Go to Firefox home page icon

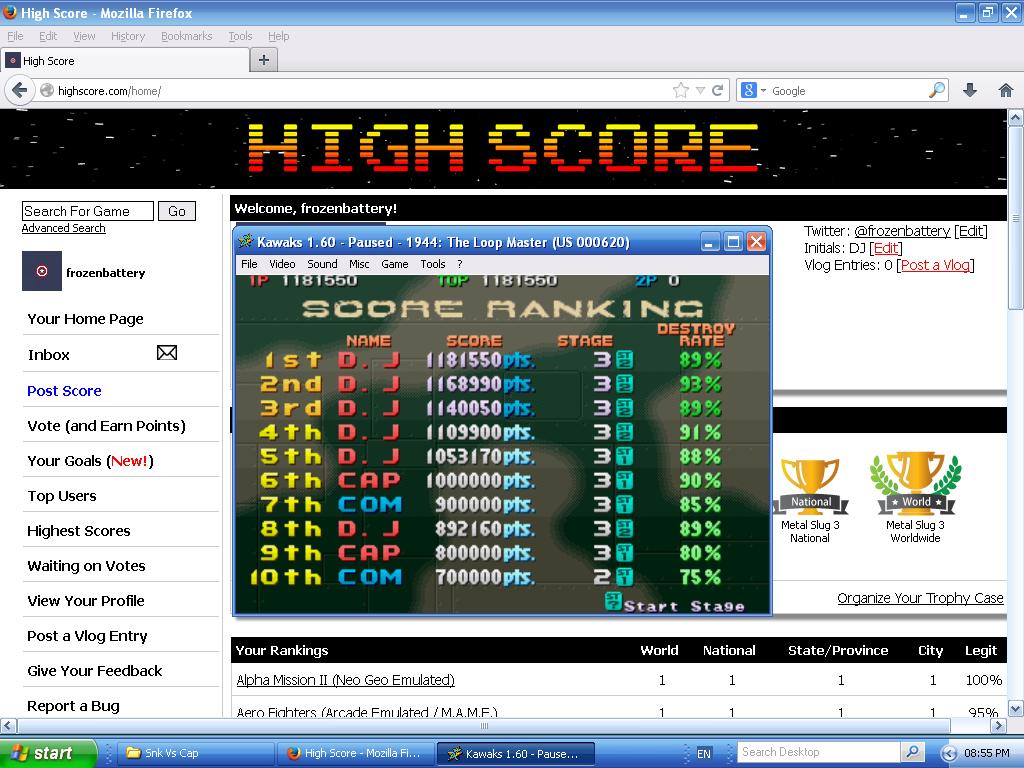[1006, 90]
